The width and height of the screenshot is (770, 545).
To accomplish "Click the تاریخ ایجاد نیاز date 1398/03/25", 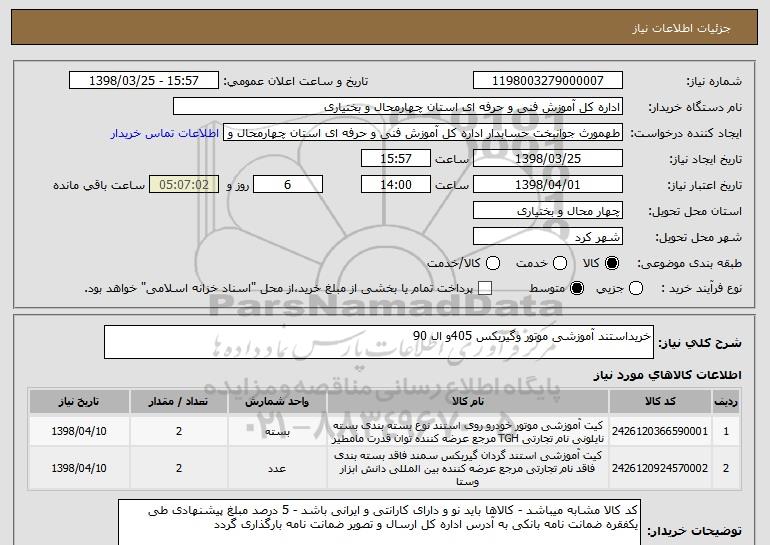I will tap(548, 159).
